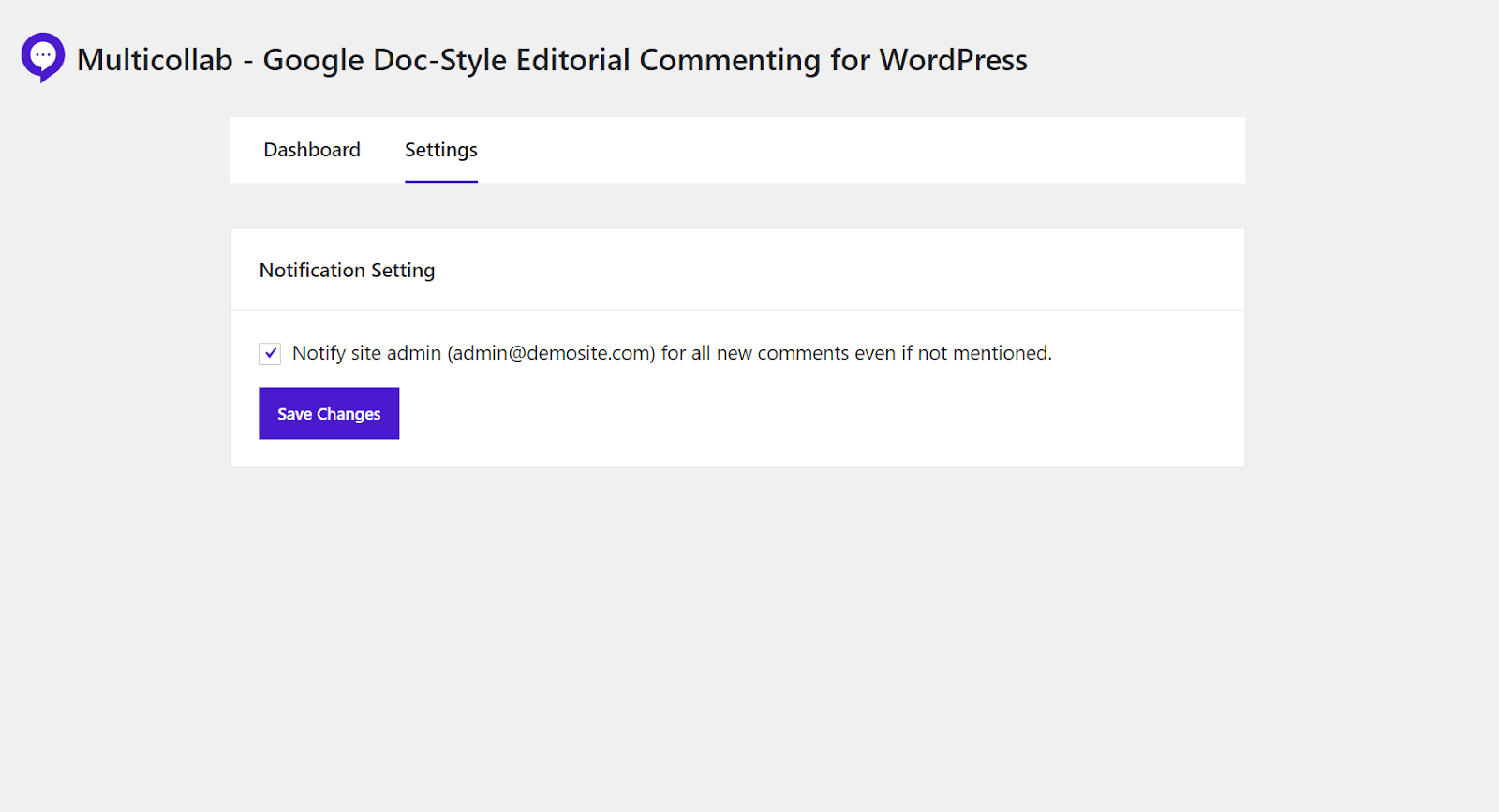Click the Multicollab speech bubble logo
This screenshot has height=812, width=1499.
point(43,58)
